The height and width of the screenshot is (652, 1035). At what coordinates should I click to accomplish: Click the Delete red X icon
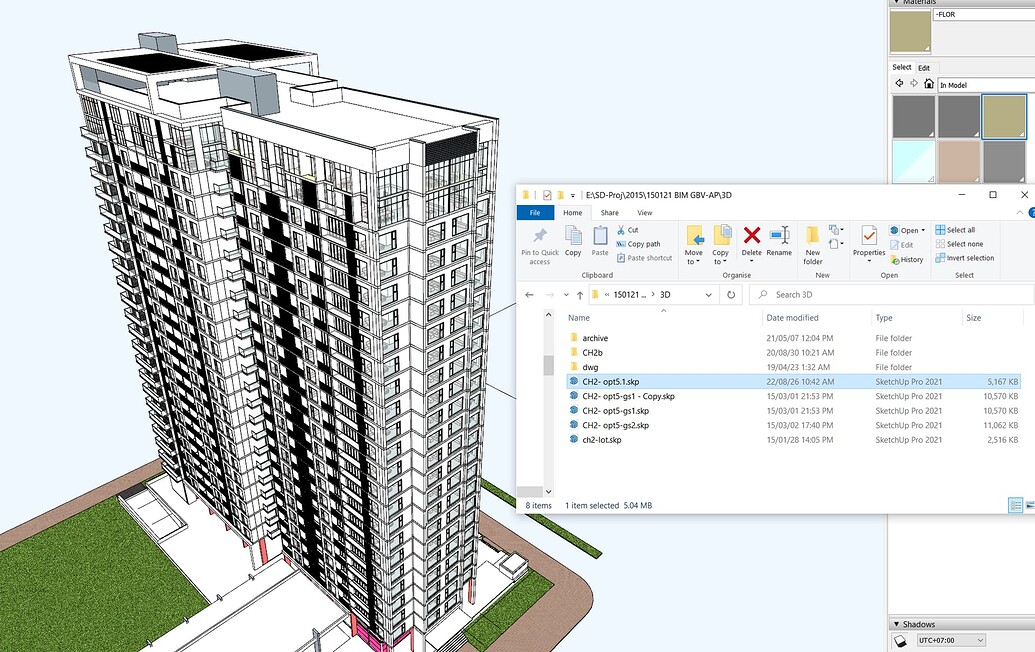(752, 237)
